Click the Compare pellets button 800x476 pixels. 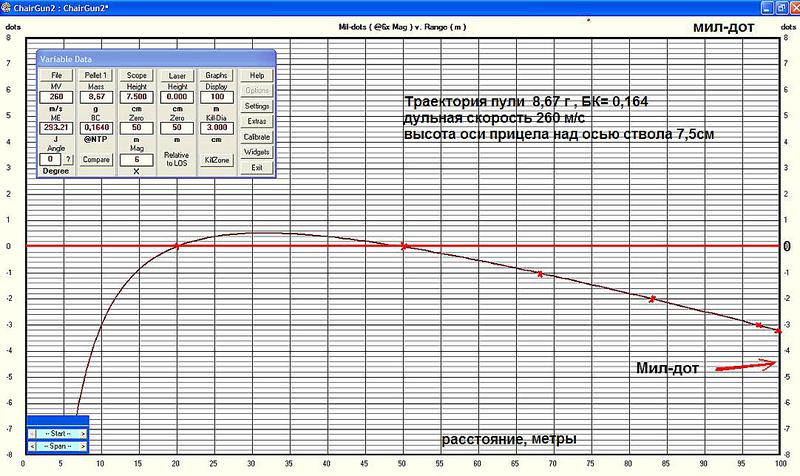pos(96,158)
